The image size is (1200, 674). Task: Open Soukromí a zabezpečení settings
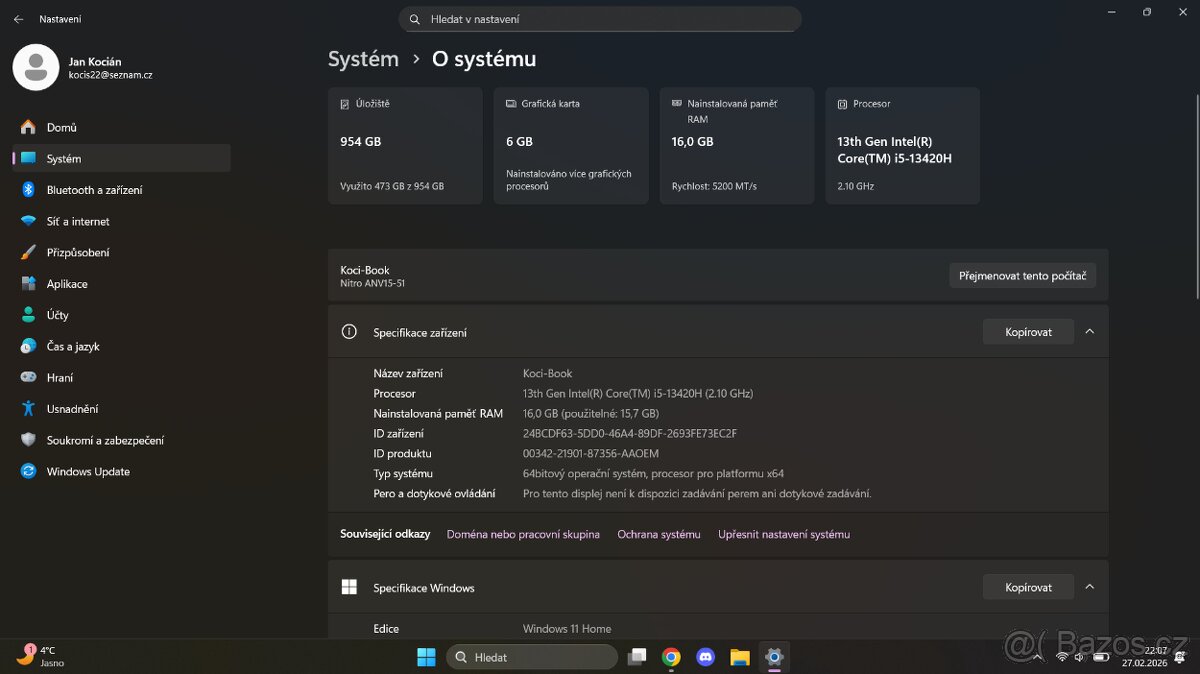coord(108,440)
